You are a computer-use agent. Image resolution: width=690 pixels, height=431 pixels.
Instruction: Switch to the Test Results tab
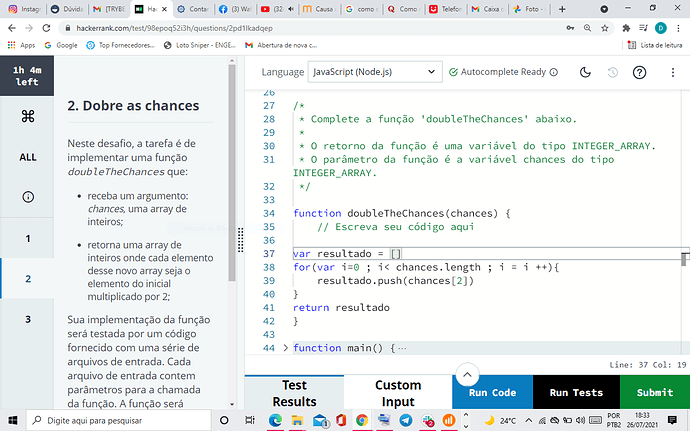tap(294, 393)
